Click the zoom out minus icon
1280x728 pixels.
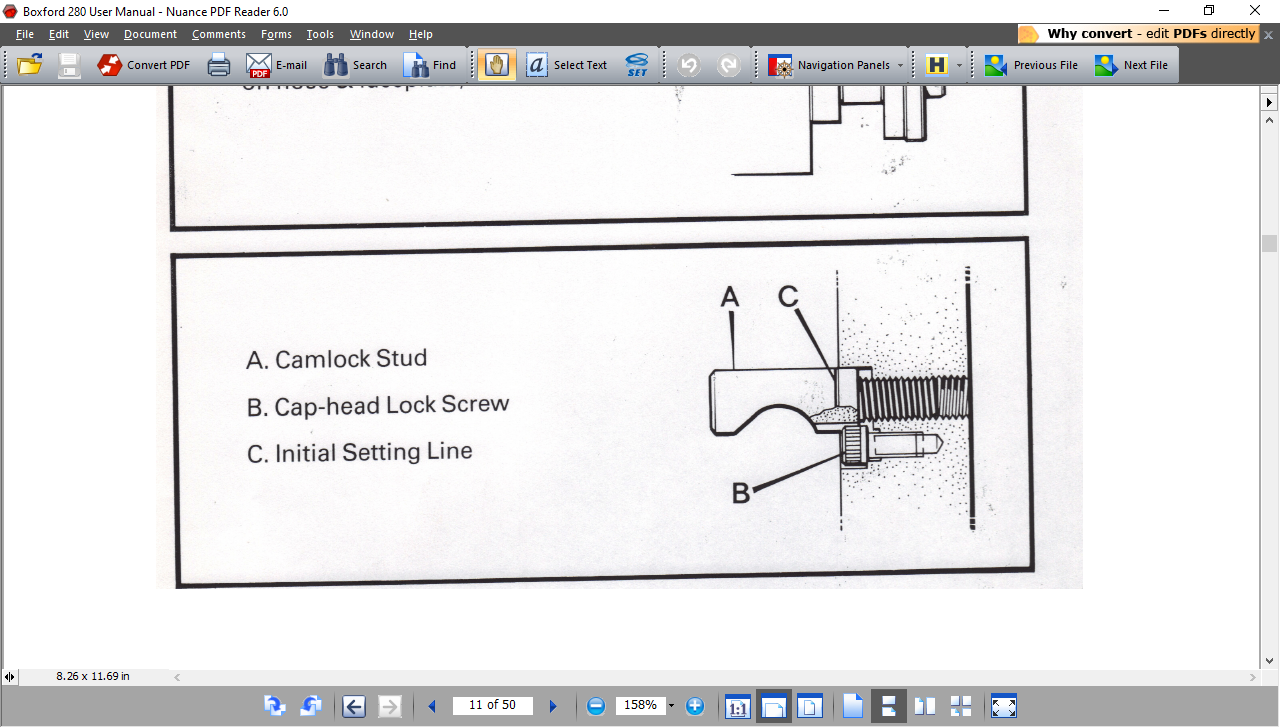(x=596, y=706)
